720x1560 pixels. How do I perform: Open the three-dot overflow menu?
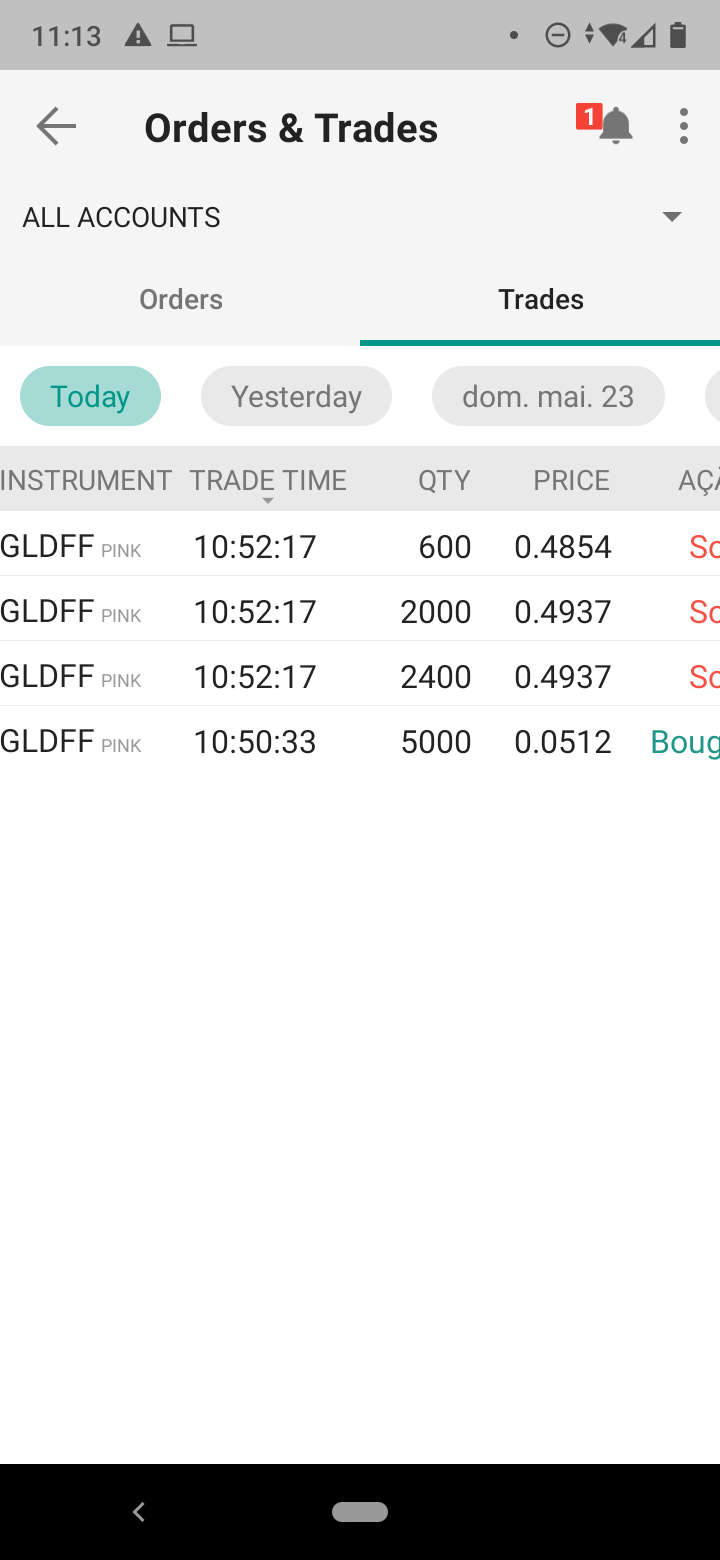tap(684, 127)
